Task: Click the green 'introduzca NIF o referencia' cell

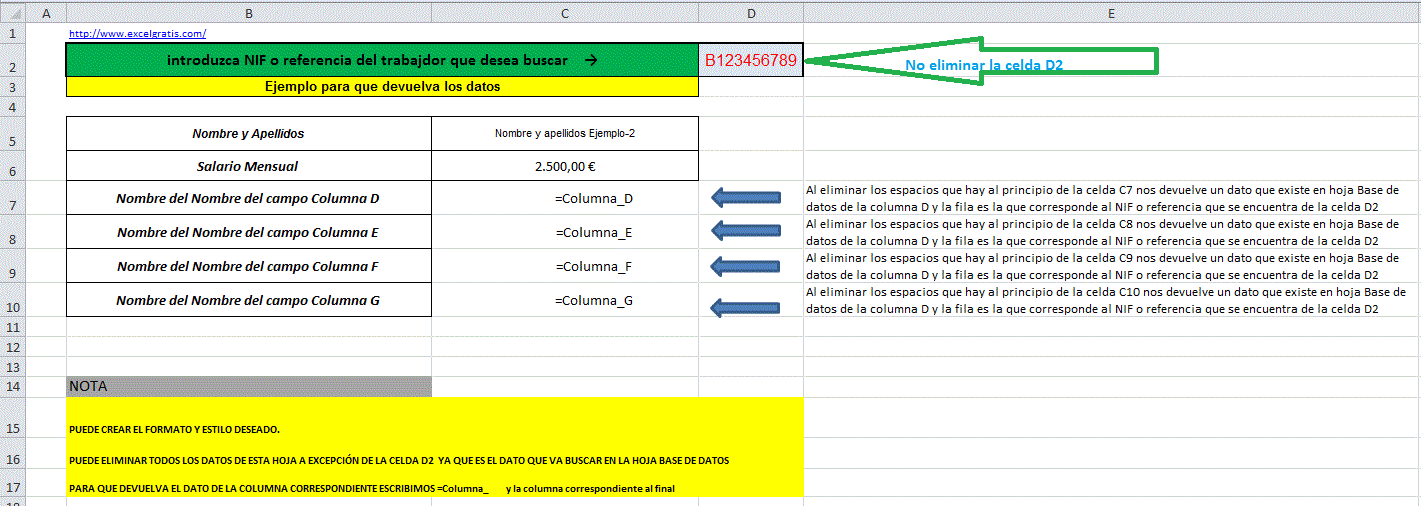Action: coord(382,60)
